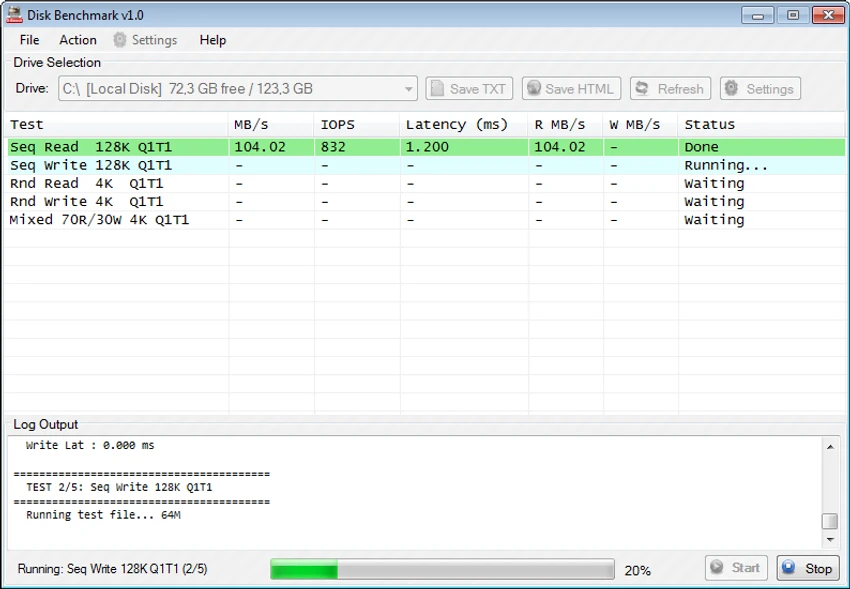The height and width of the screenshot is (589, 850).
Task: Select the Seq Write 128K Q1T1 row
Action: point(425,165)
